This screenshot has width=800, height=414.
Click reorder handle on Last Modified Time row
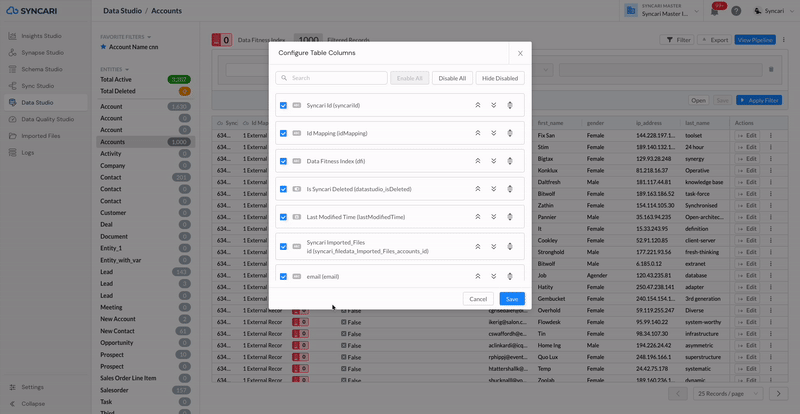(x=509, y=217)
